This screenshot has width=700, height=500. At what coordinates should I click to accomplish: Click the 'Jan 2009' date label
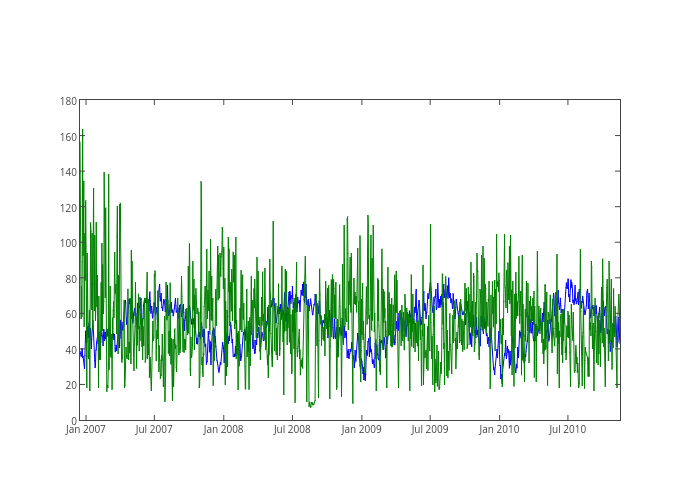pos(361,429)
